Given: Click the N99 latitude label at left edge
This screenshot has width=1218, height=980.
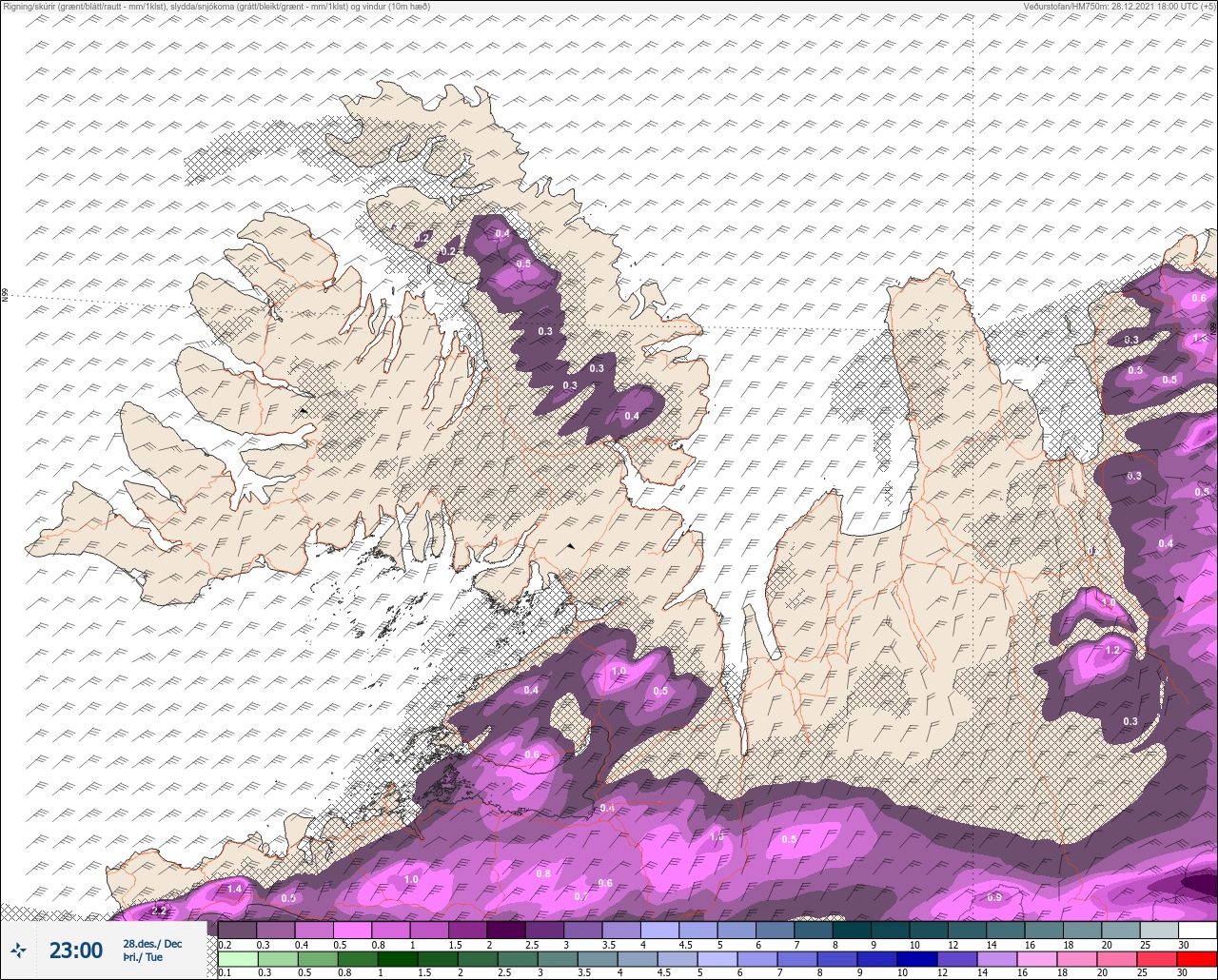Looking at the screenshot, I should (x=5, y=295).
